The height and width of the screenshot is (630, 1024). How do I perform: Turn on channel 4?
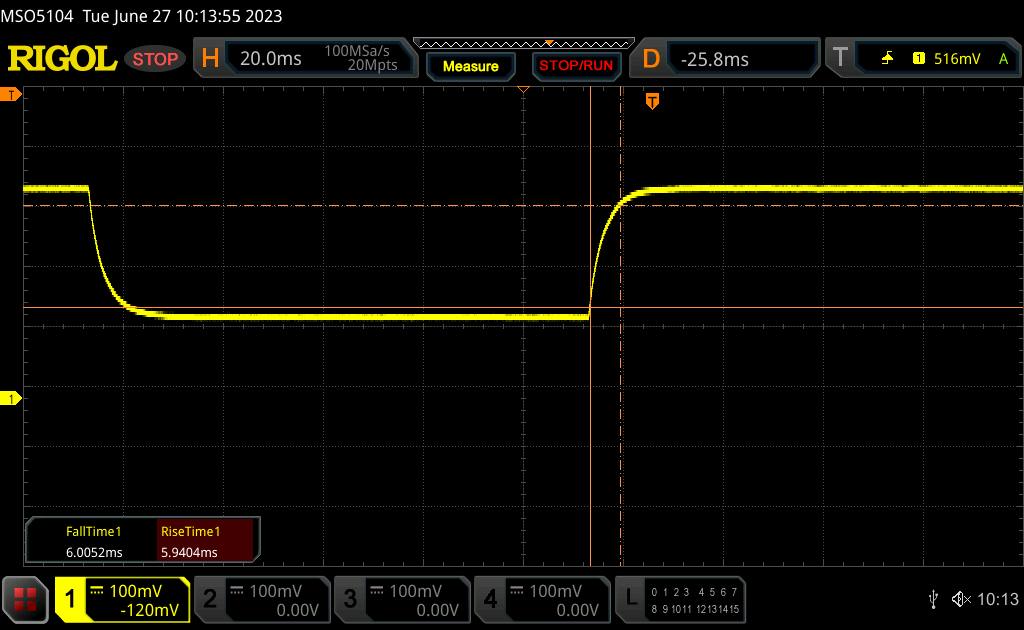540,599
